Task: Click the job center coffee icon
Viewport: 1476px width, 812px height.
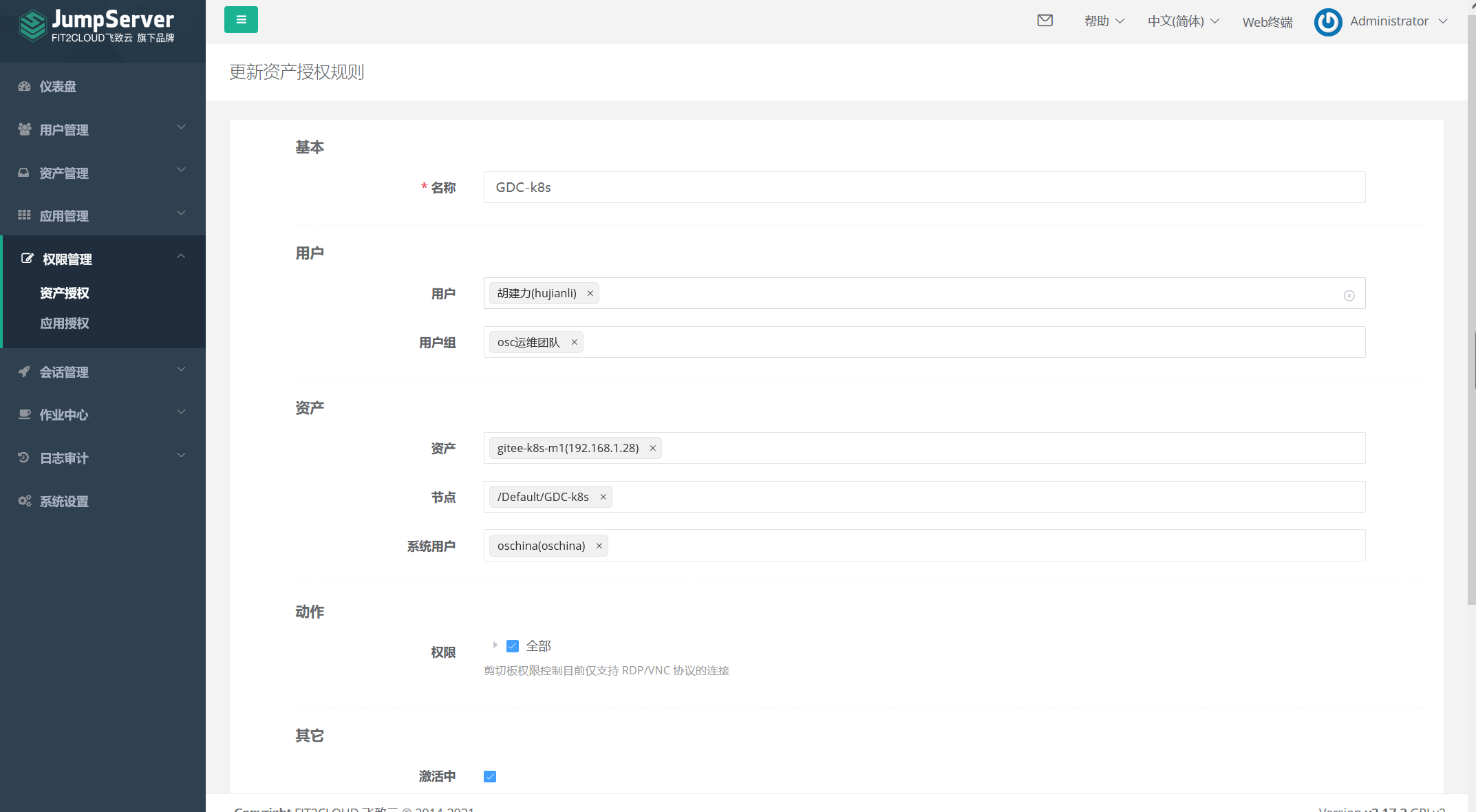Action: [x=25, y=414]
